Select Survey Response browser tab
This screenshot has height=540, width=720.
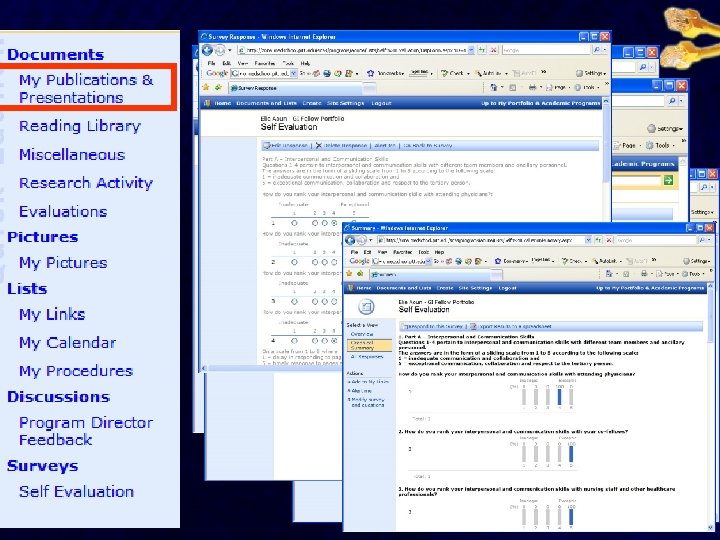pos(296,87)
